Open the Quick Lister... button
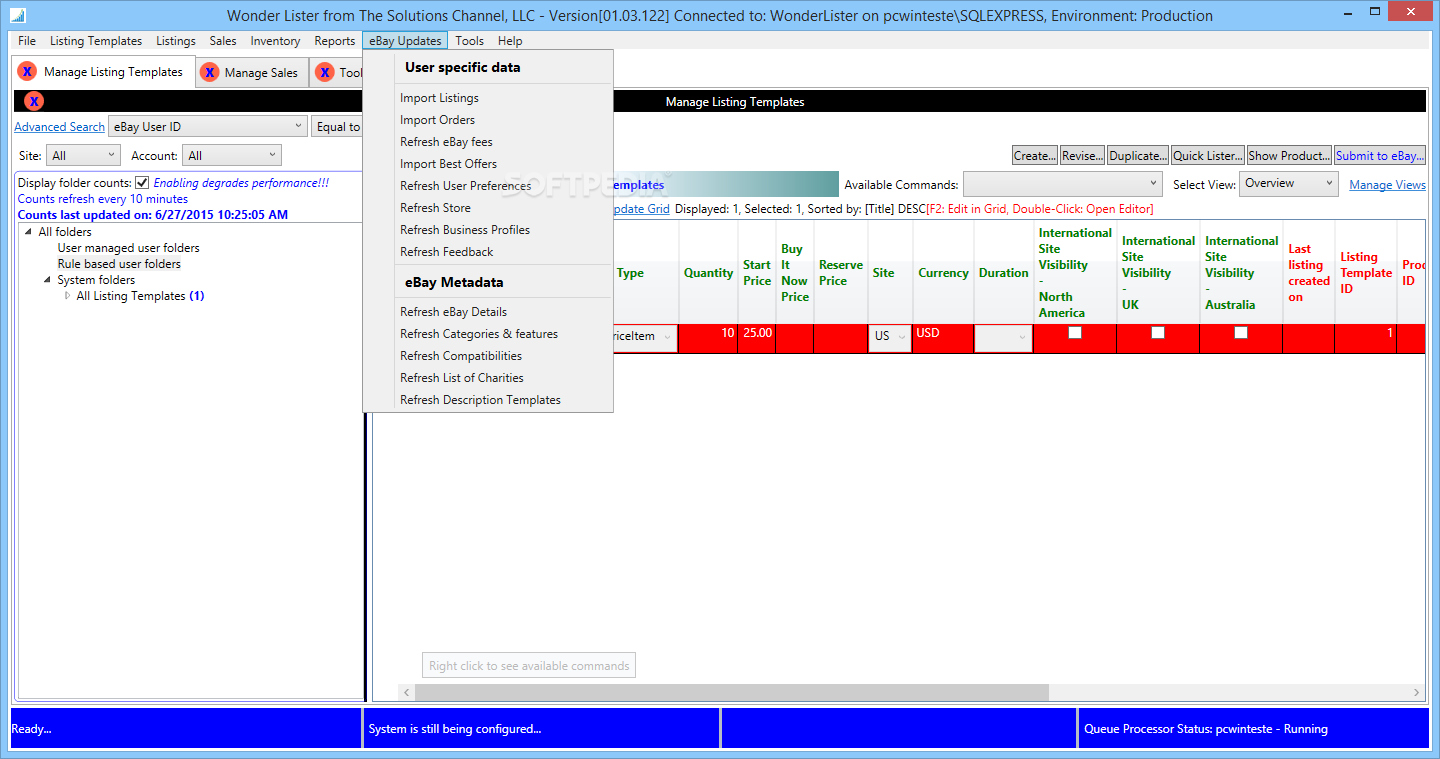 [1208, 156]
